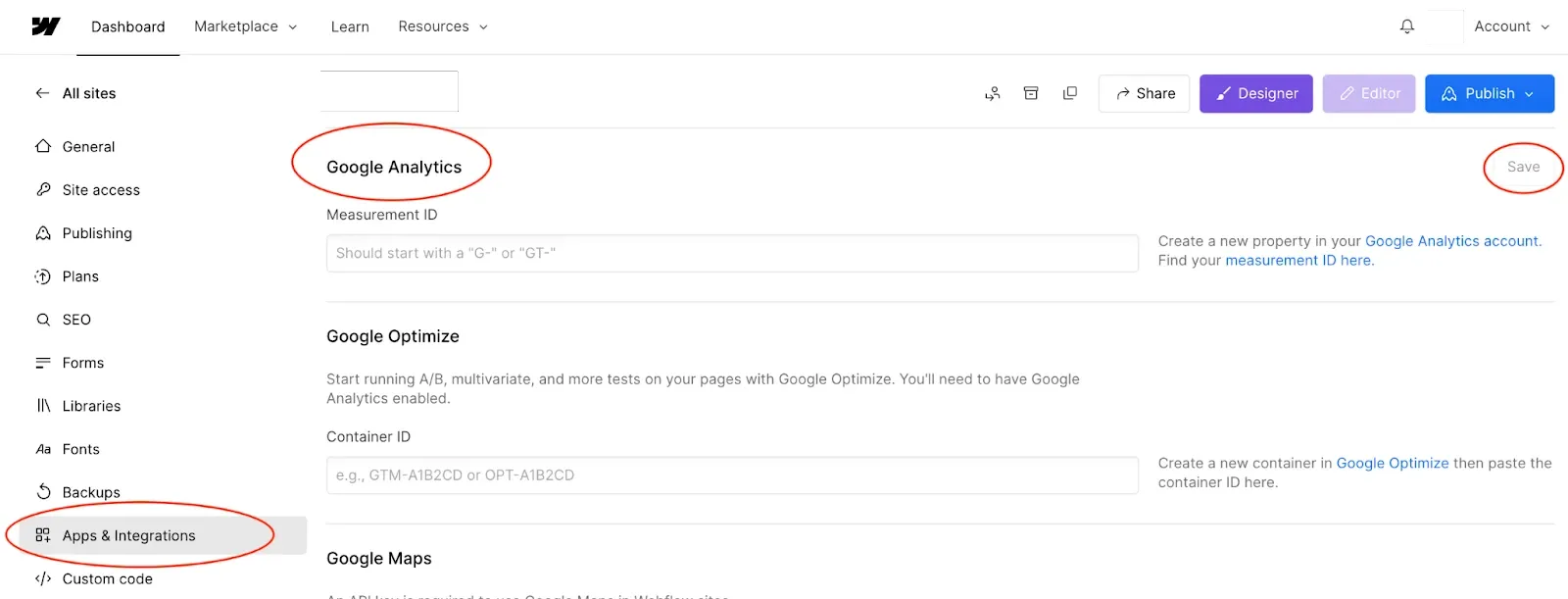Click Save in Google Analytics section
Screen dimensions: 1568x599
[1523, 167]
